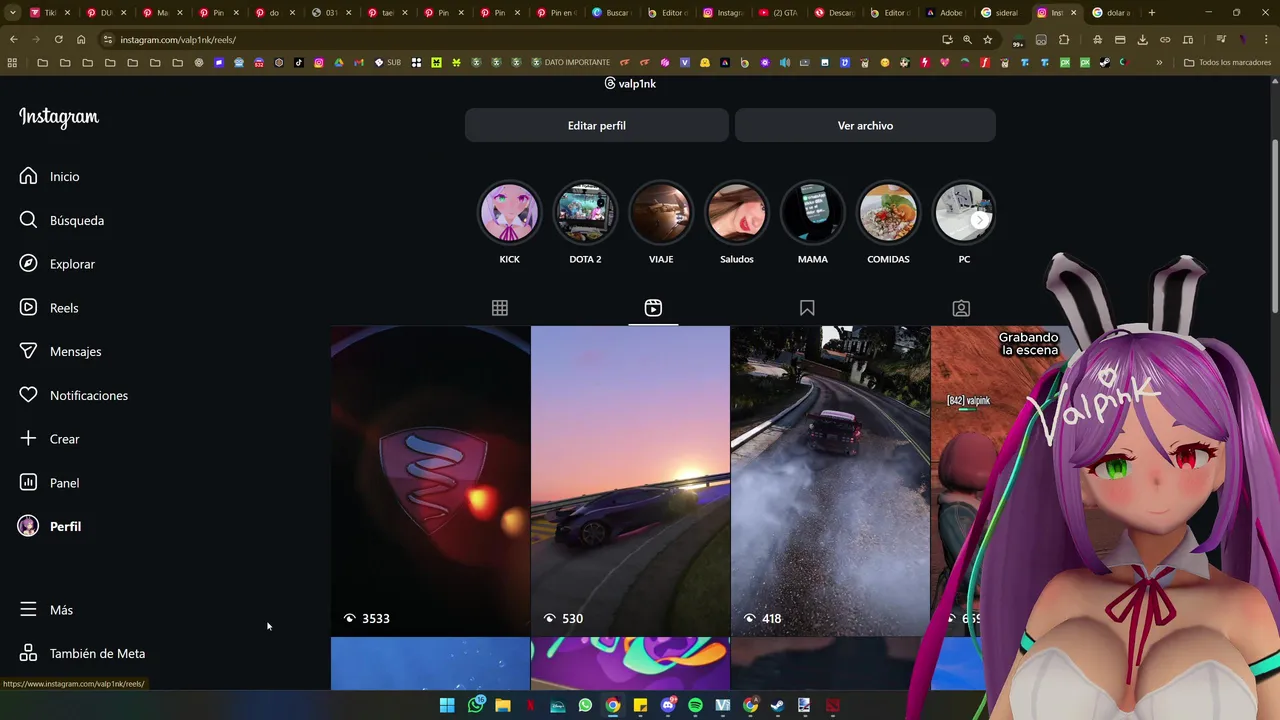Open the MAMA story highlight
The image size is (1280, 720).
click(813, 213)
